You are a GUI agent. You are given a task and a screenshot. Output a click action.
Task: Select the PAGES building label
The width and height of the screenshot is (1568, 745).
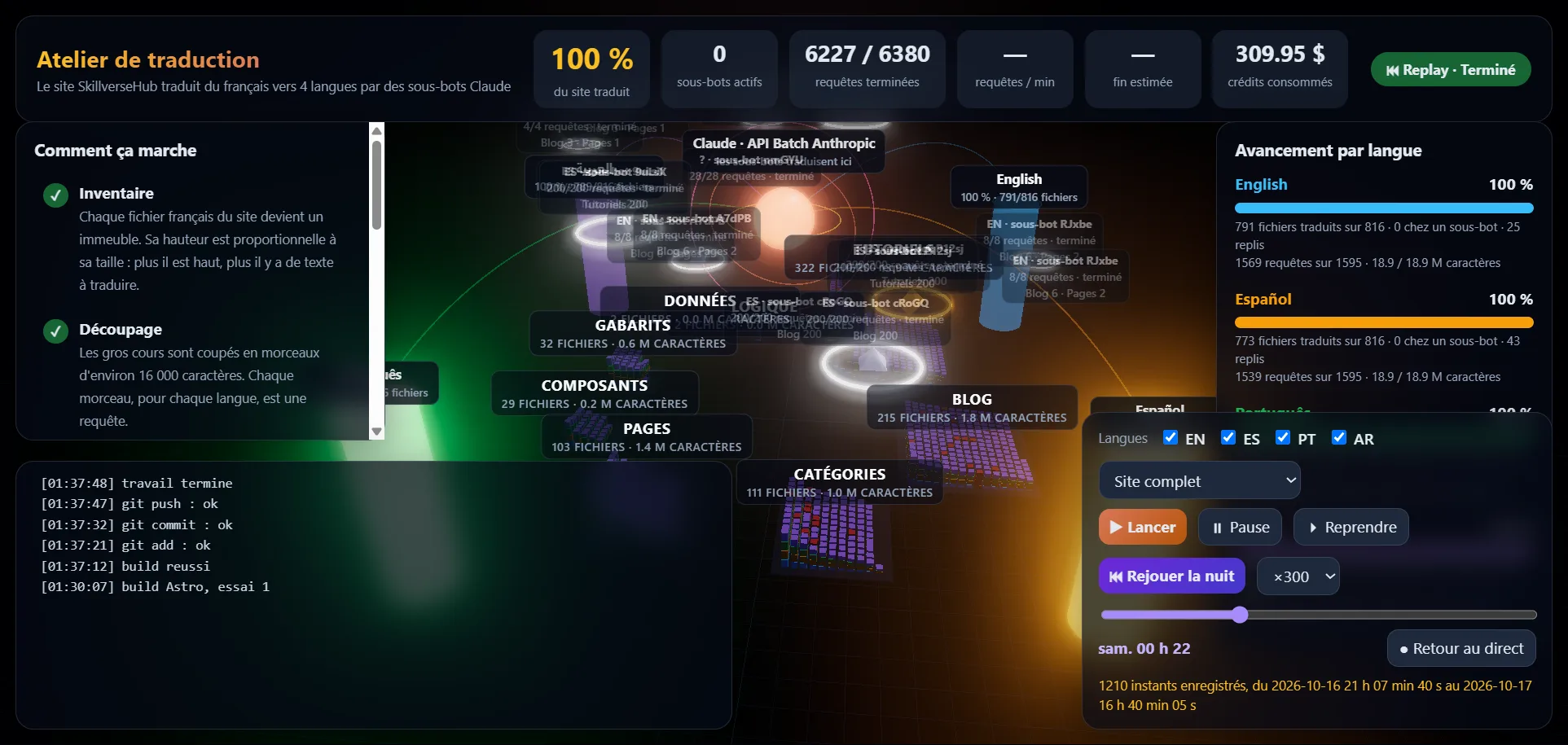coord(647,436)
